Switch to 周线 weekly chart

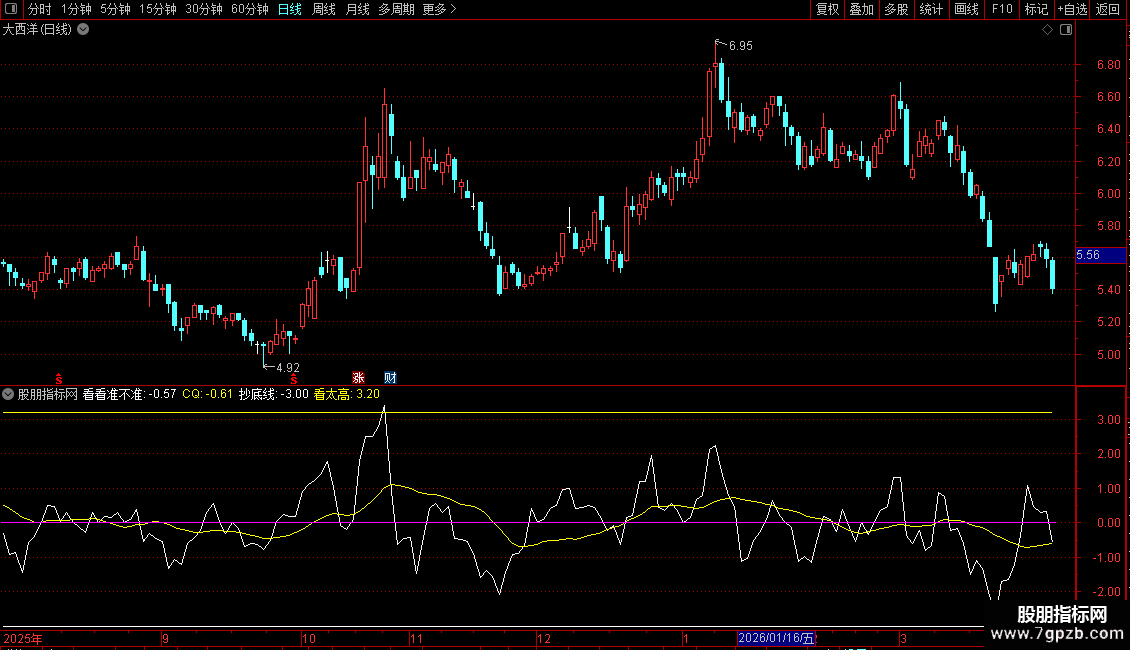pyautogui.click(x=324, y=9)
